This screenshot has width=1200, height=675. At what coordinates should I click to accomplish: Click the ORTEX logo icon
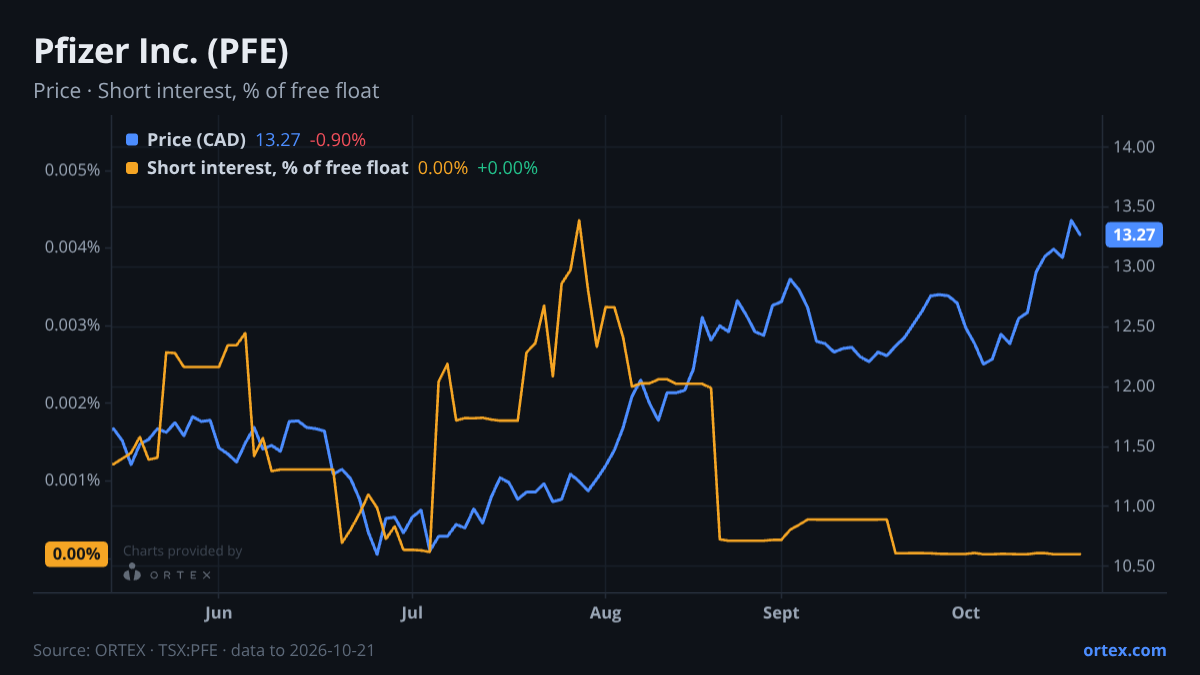(132, 573)
